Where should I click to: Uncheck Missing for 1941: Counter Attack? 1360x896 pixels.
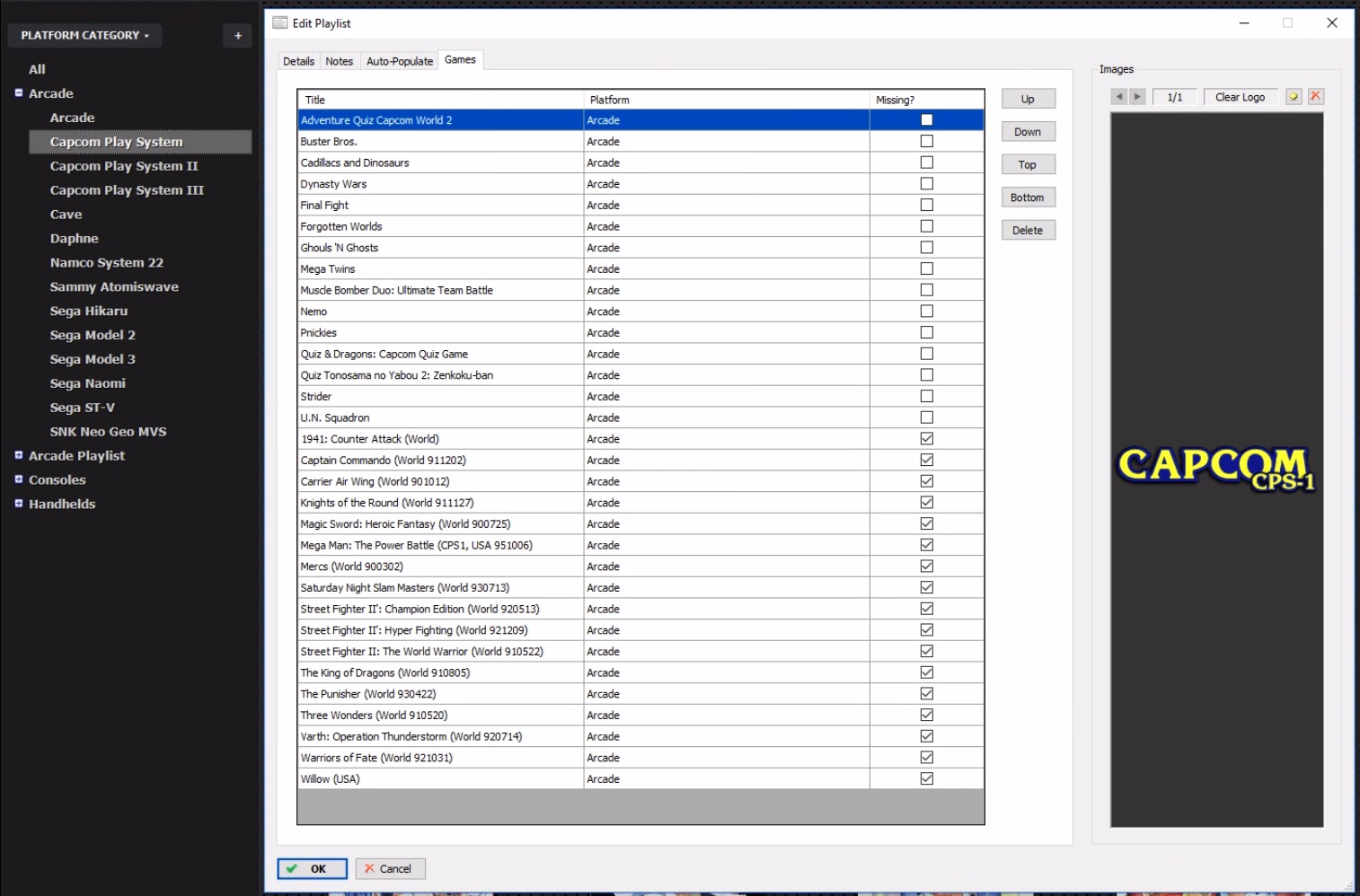(x=927, y=438)
